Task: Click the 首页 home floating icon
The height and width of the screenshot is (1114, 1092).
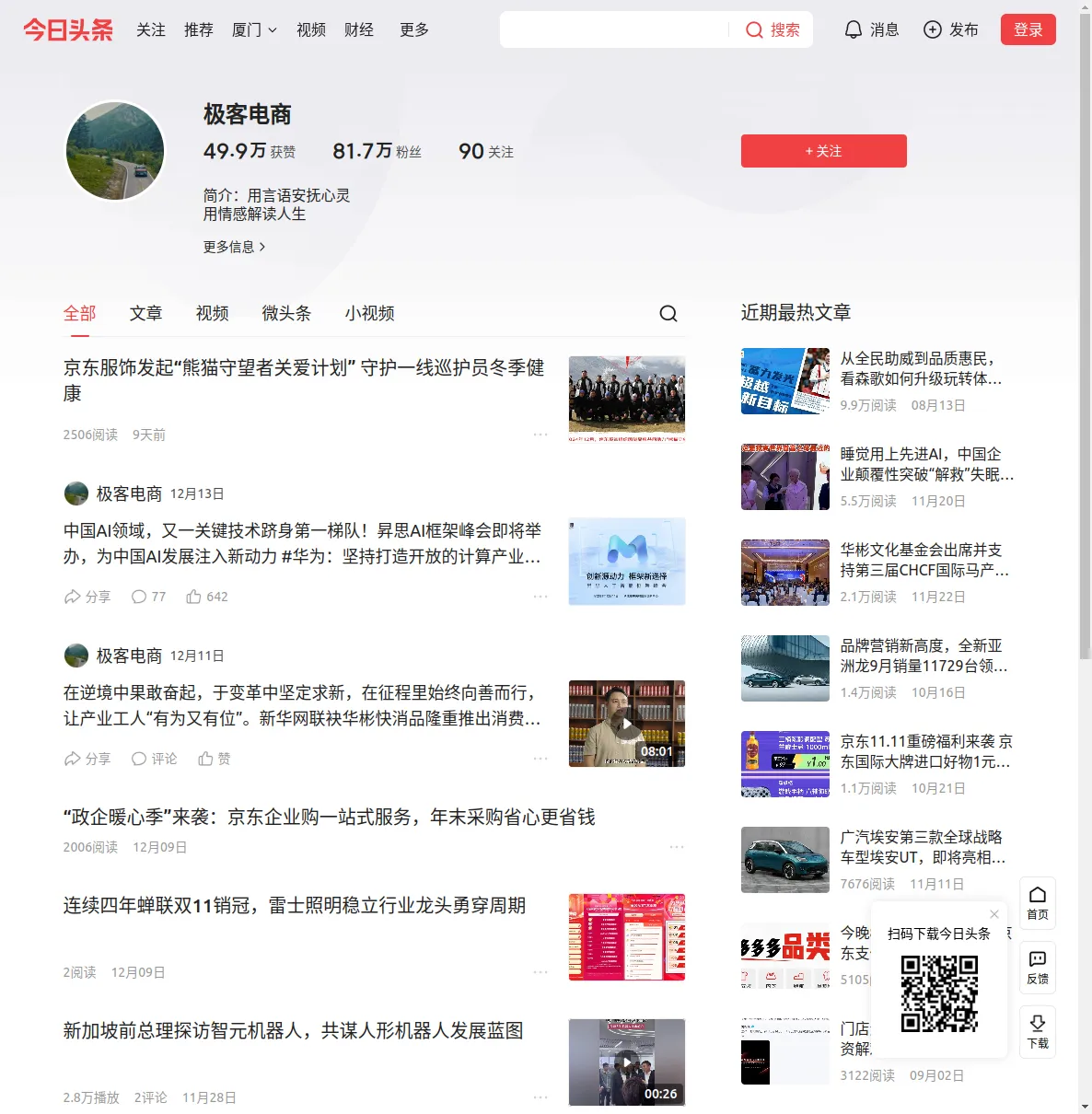Action: 1038,903
